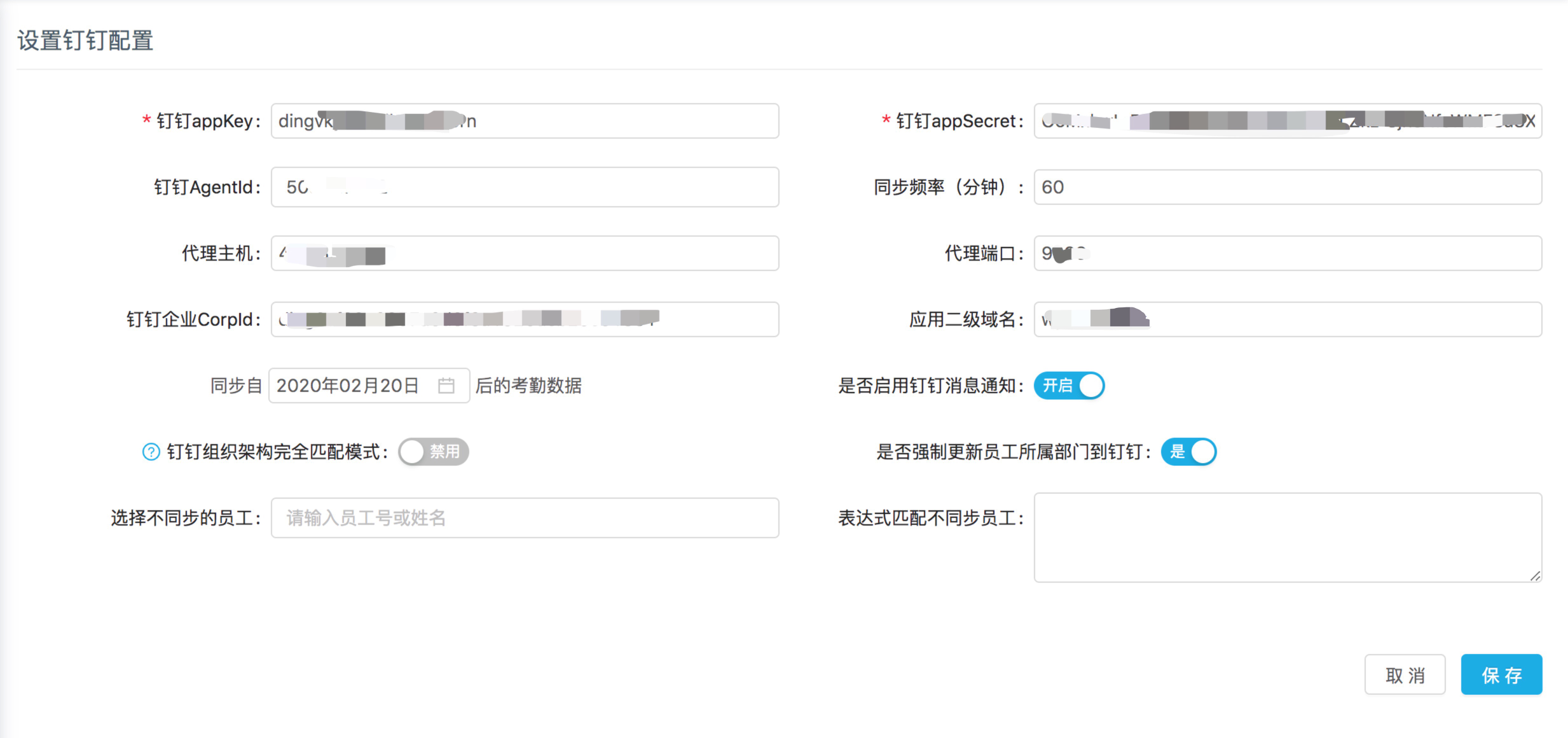Click the 钉钉AgentId label
The width and height of the screenshot is (1568, 738).
207,187
